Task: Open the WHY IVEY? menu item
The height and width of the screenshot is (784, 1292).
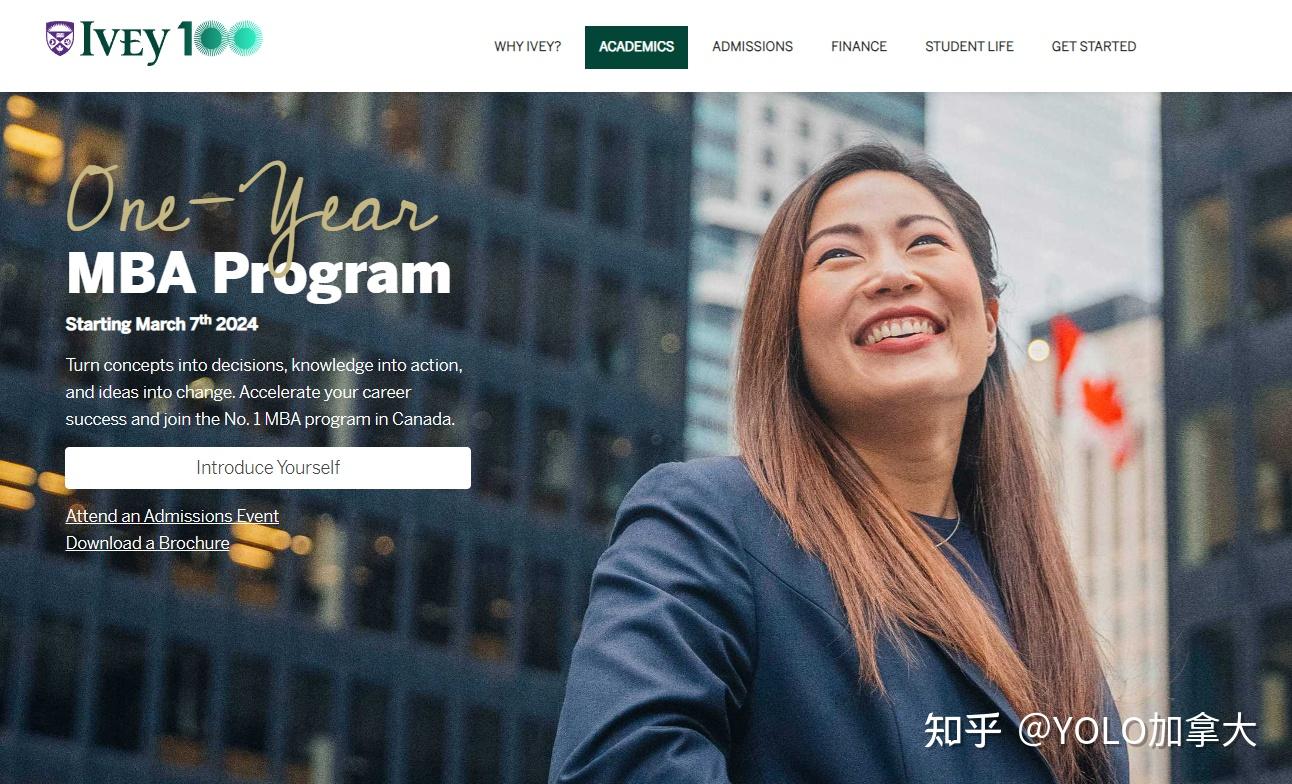Action: pyautogui.click(x=527, y=47)
